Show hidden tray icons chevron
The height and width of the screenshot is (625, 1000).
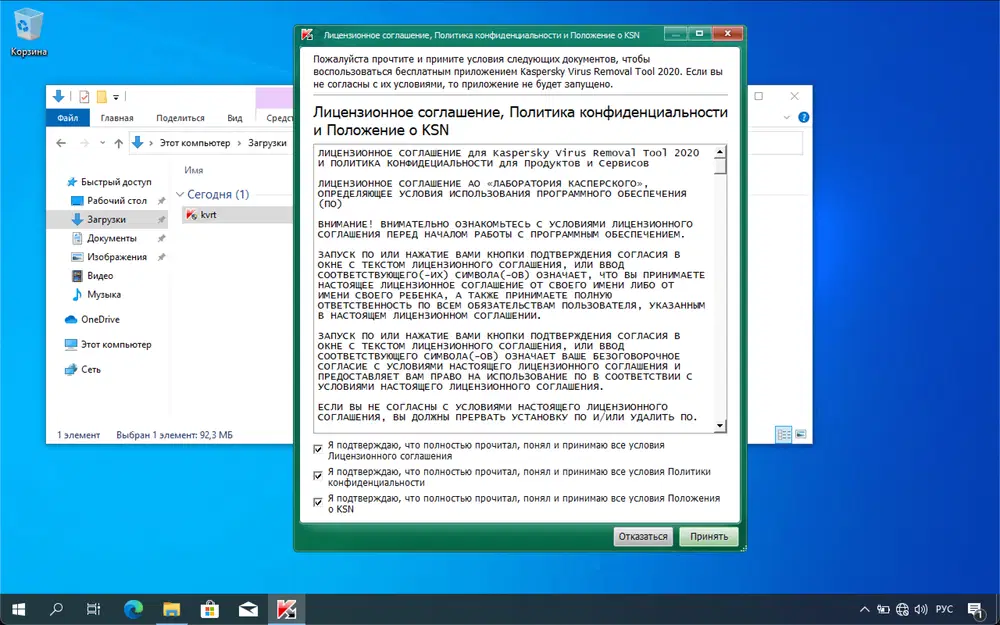[864, 610]
